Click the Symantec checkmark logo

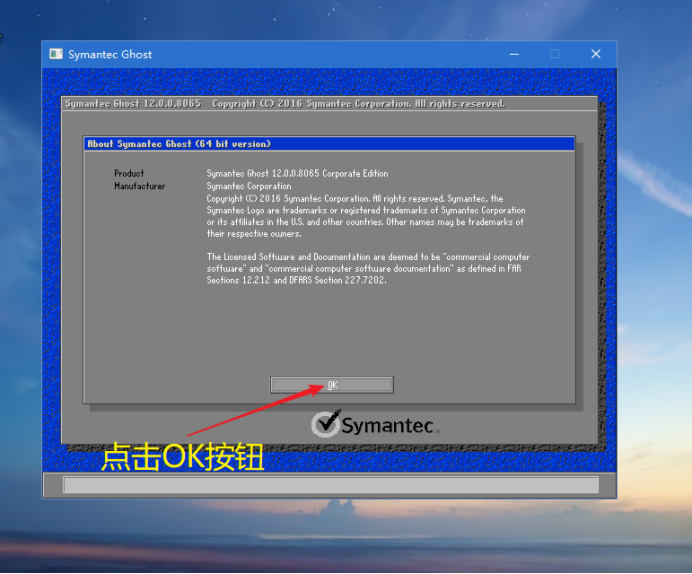tap(326, 424)
